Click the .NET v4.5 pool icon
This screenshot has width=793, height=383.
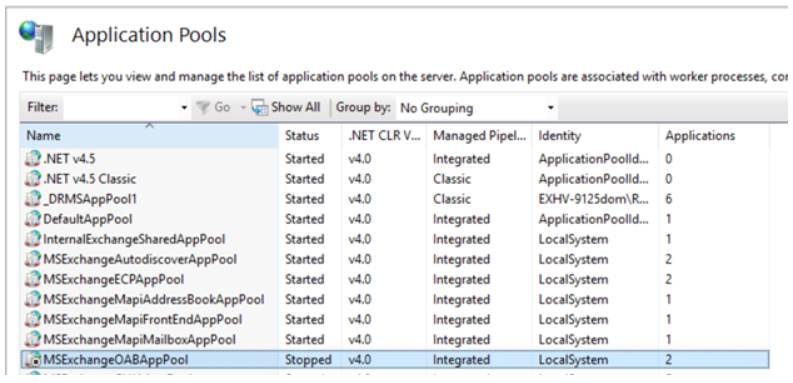(x=33, y=159)
